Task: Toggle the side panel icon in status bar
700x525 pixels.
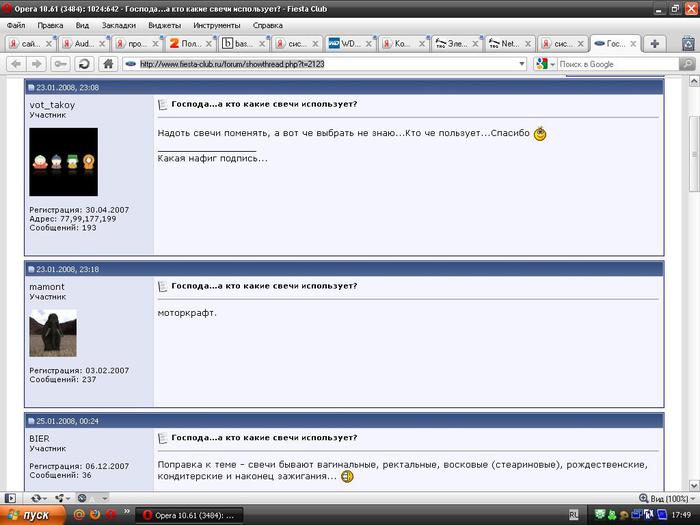Action: (x=10, y=498)
